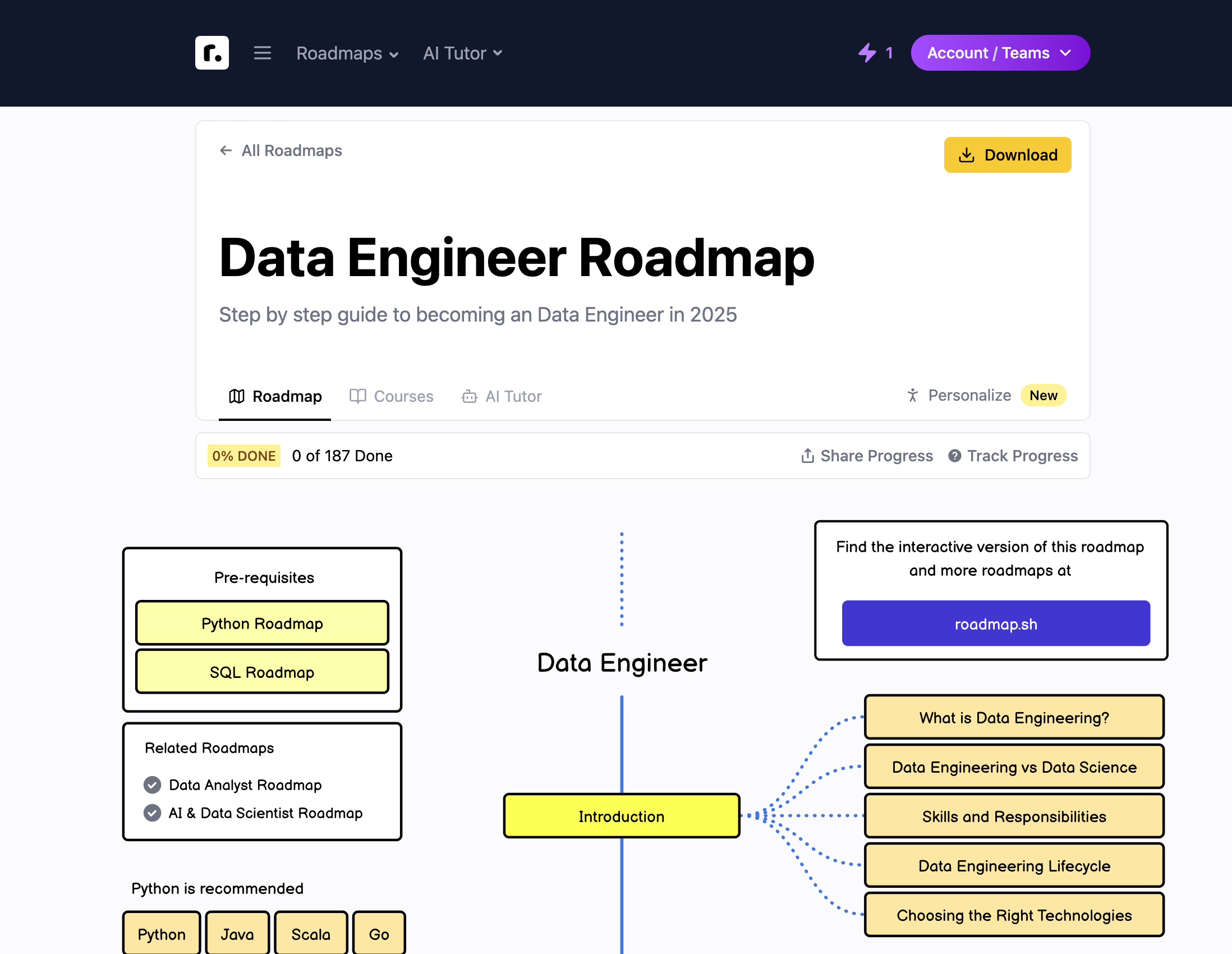Open the Data Engineering Lifecycle topic
Viewport: 1232px width, 954px height.
[x=1014, y=866]
